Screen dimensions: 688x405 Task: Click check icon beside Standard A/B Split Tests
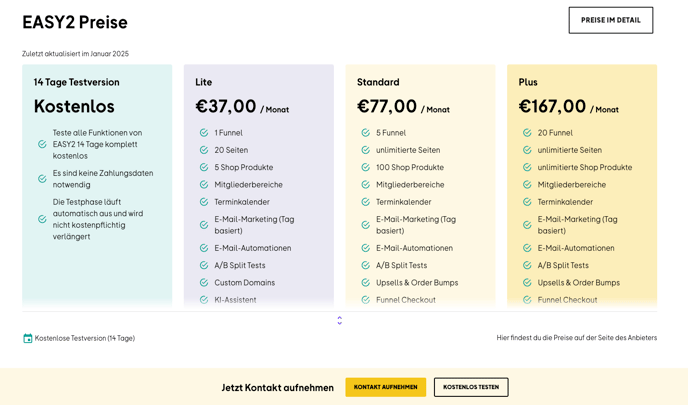366,265
